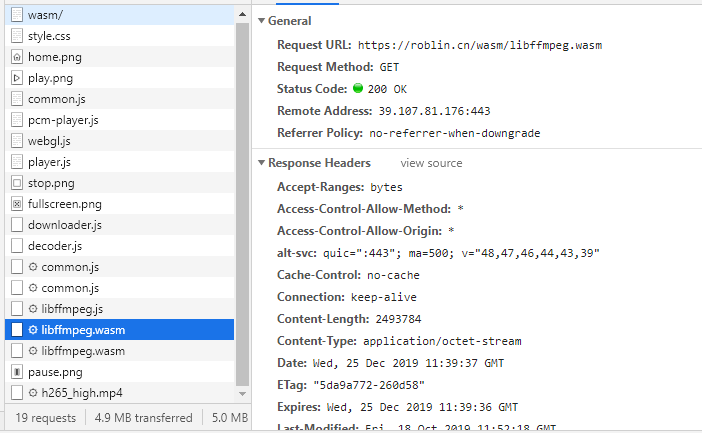This screenshot has height=433, width=702.
Task: Click the wasm/ document icon
Action: pyautogui.click(x=17, y=15)
